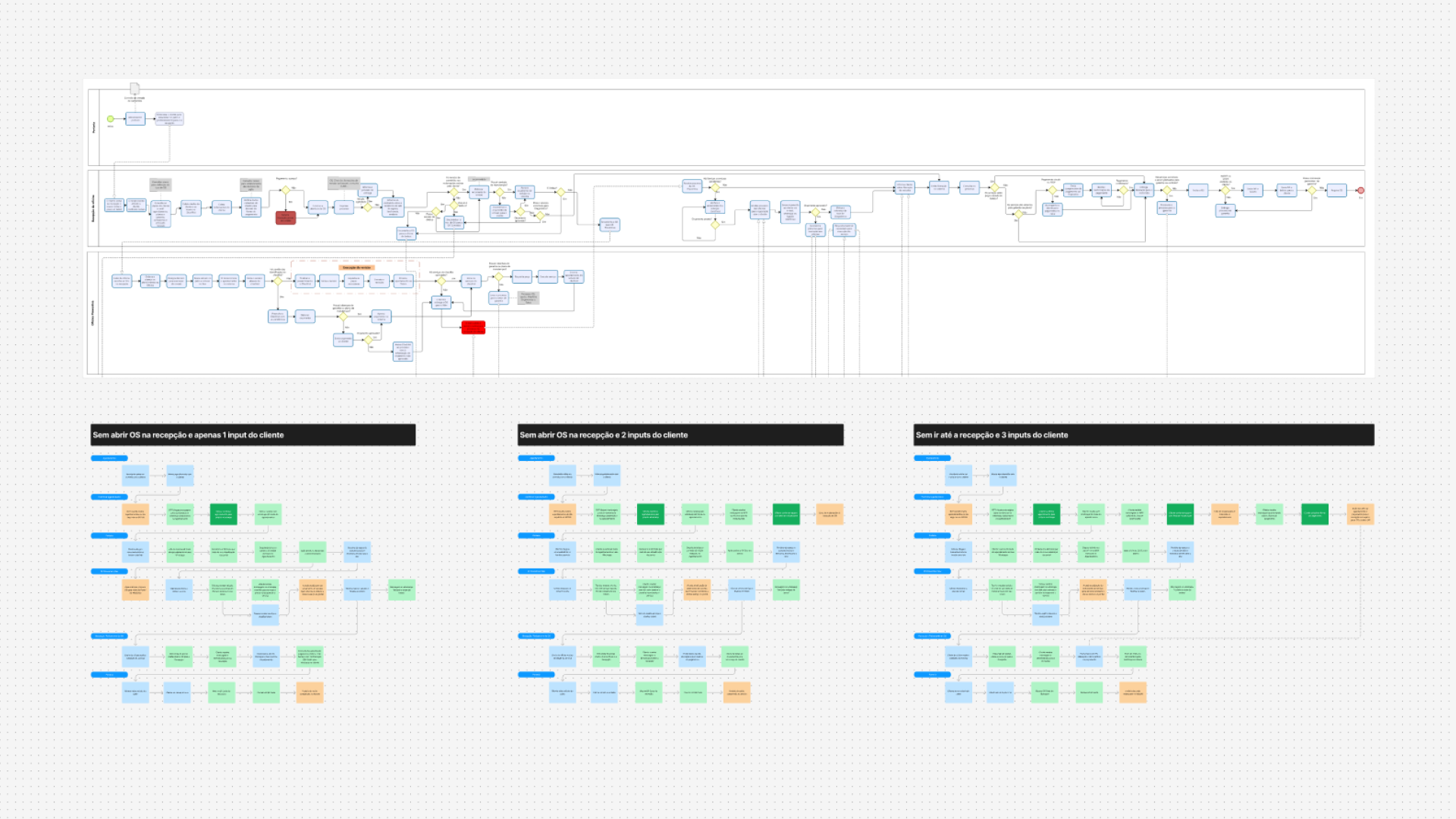Click the green start event circle
The height and width of the screenshot is (819, 1456).
(x=111, y=119)
